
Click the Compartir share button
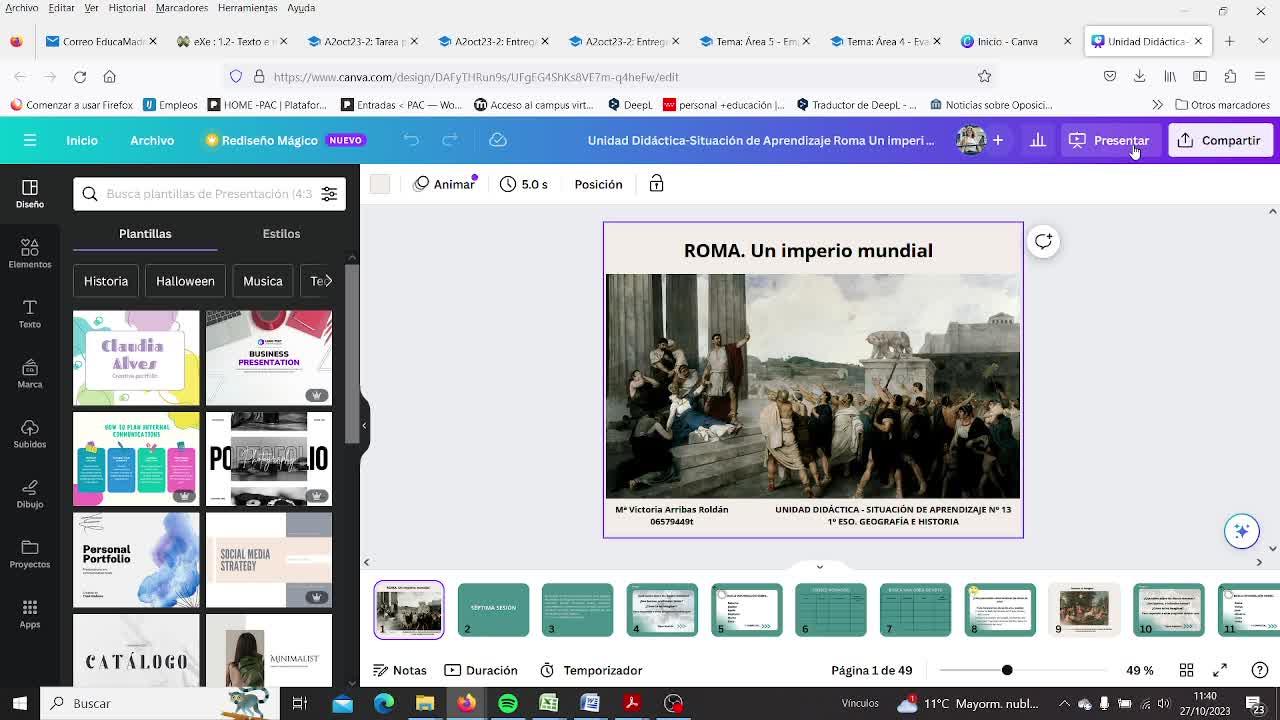tap(1219, 140)
